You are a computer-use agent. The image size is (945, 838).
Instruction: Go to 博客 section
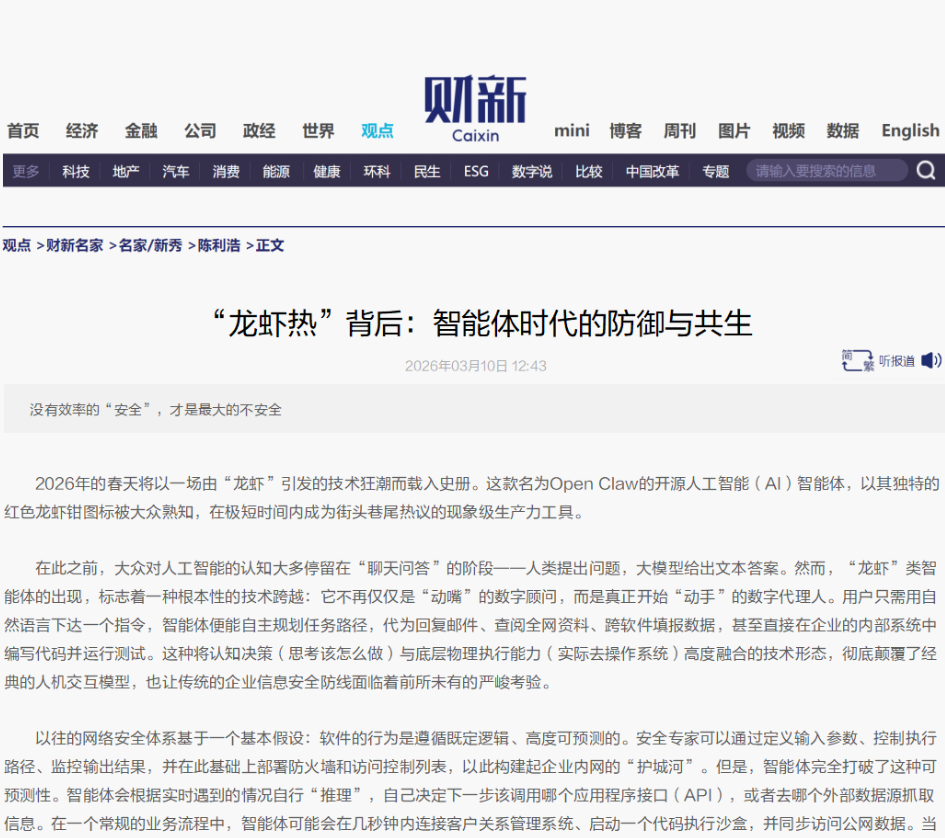pyautogui.click(x=625, y=131)
